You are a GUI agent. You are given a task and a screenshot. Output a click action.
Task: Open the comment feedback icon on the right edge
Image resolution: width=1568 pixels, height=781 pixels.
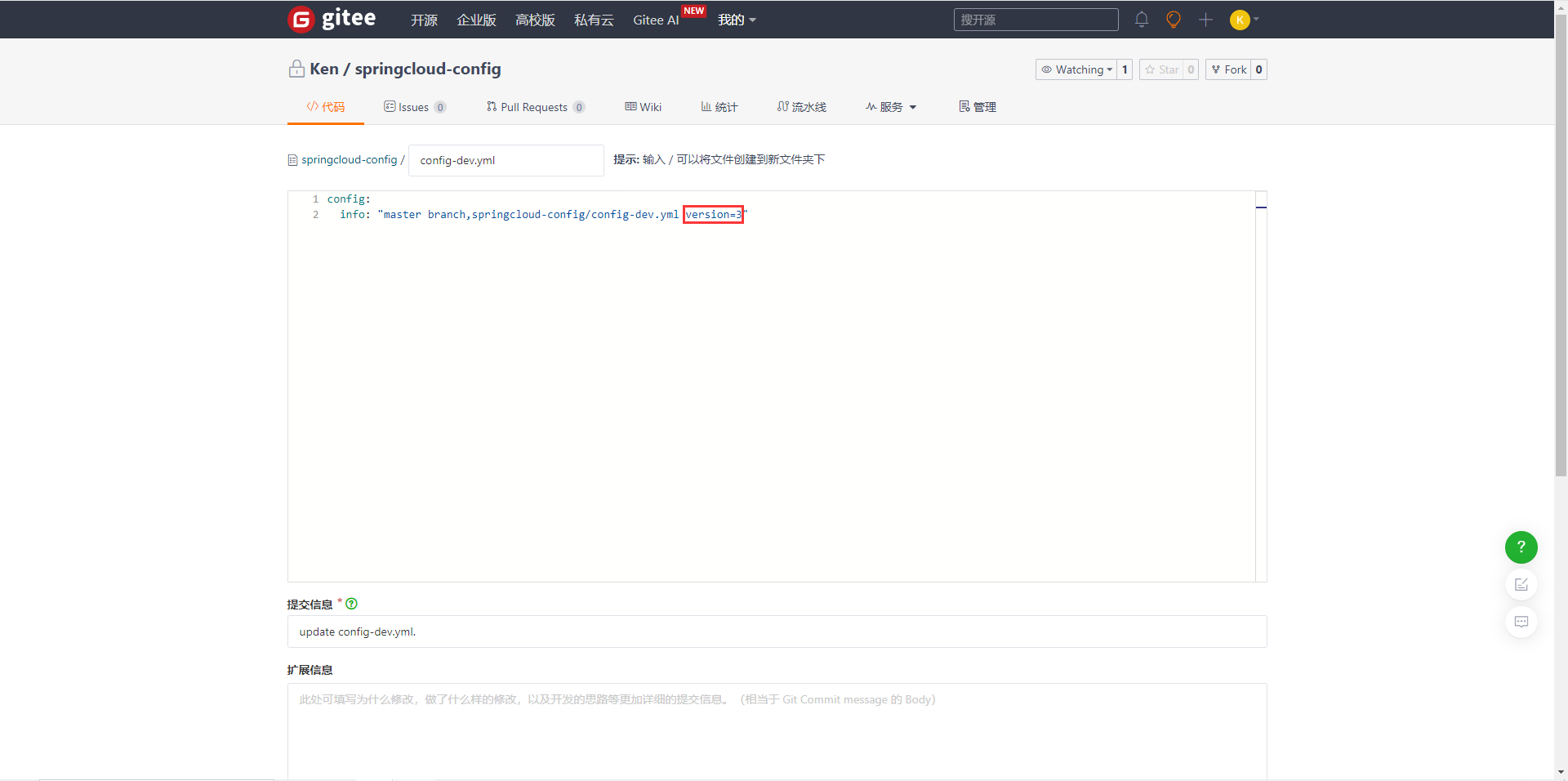point(1521,622)
